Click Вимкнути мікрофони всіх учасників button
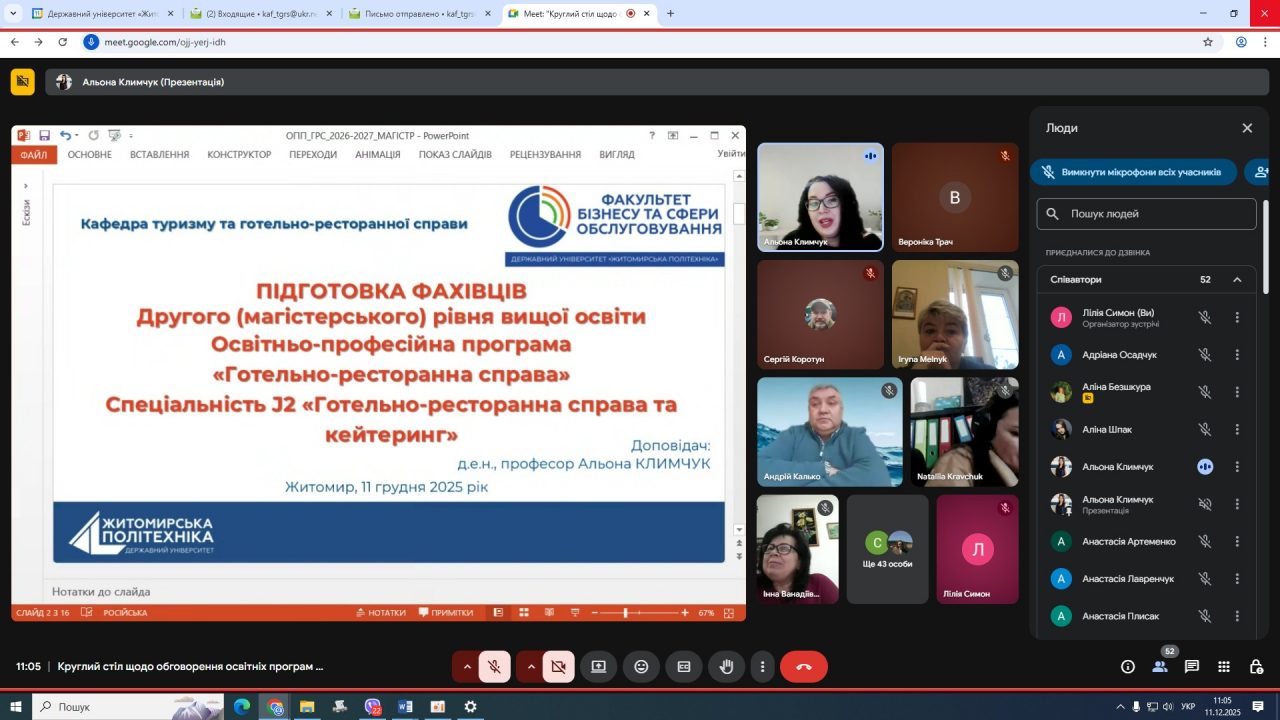This screenshot has width=1280, height=720. tap(1133, 172)
